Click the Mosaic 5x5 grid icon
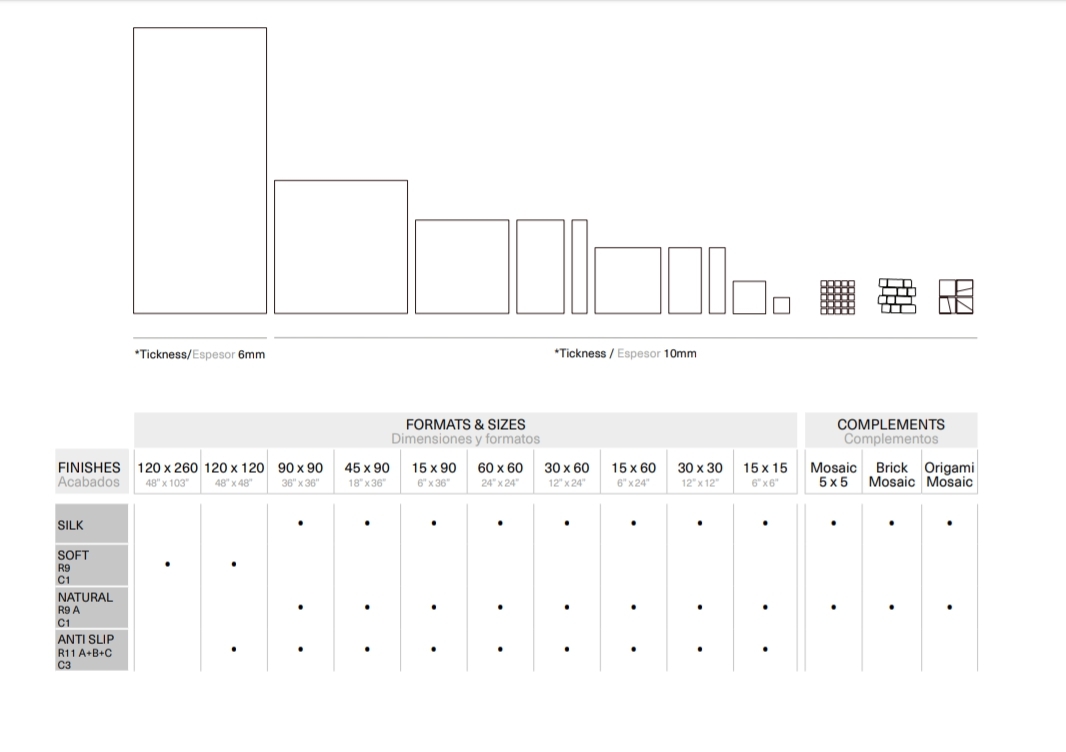The image size is (1066, 752). pyautogui.click(x=838, y=297)
